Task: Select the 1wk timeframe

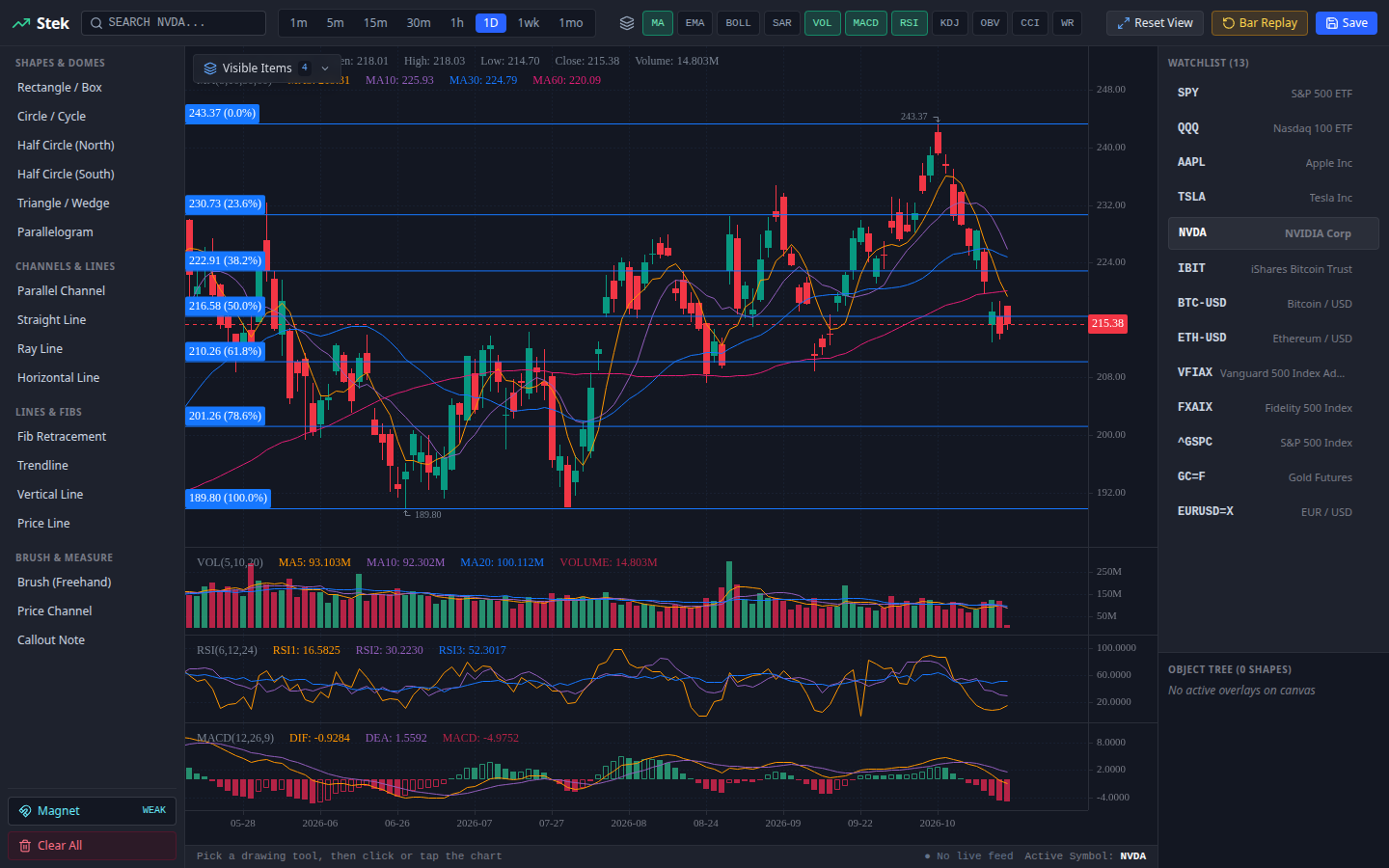Action: (529, 23)
